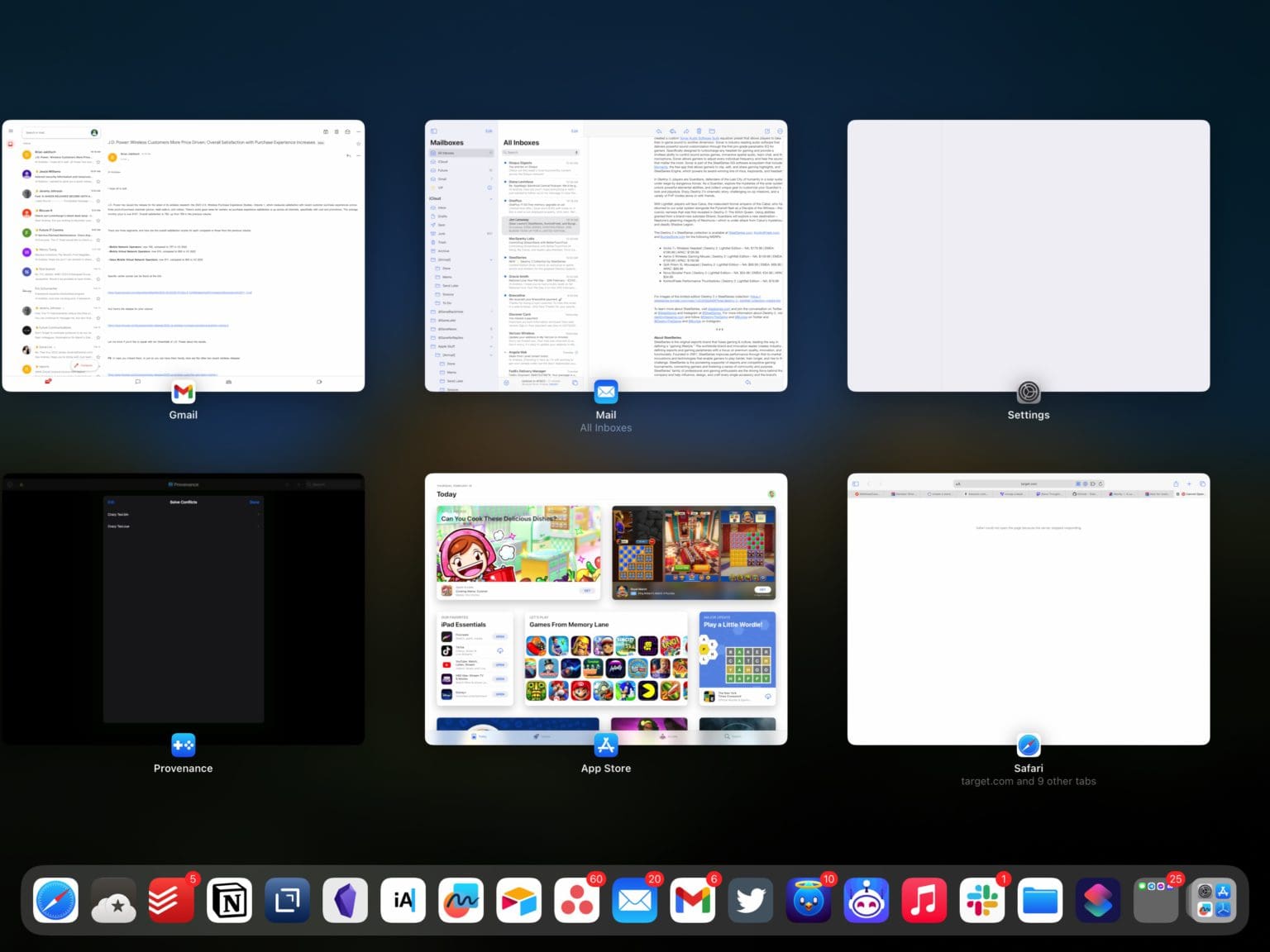Return to the Provenance emulator window
This screenshot has width=1270, height=952.
pos(183,606)
